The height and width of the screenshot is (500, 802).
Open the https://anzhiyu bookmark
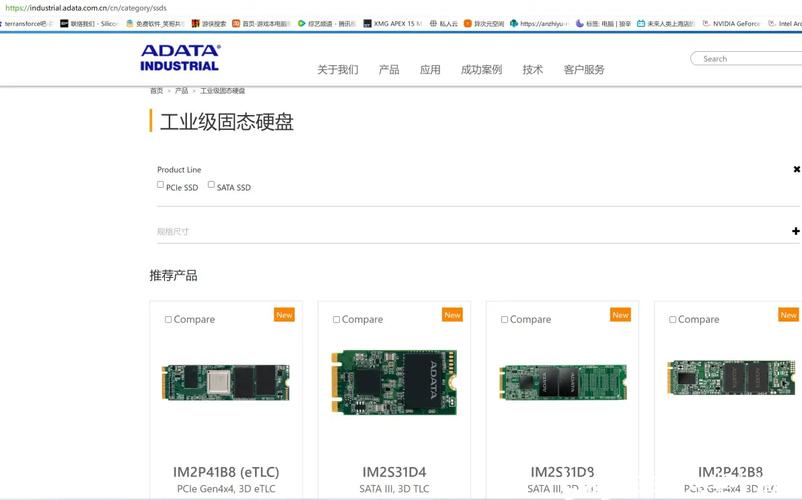pos(539,24)
